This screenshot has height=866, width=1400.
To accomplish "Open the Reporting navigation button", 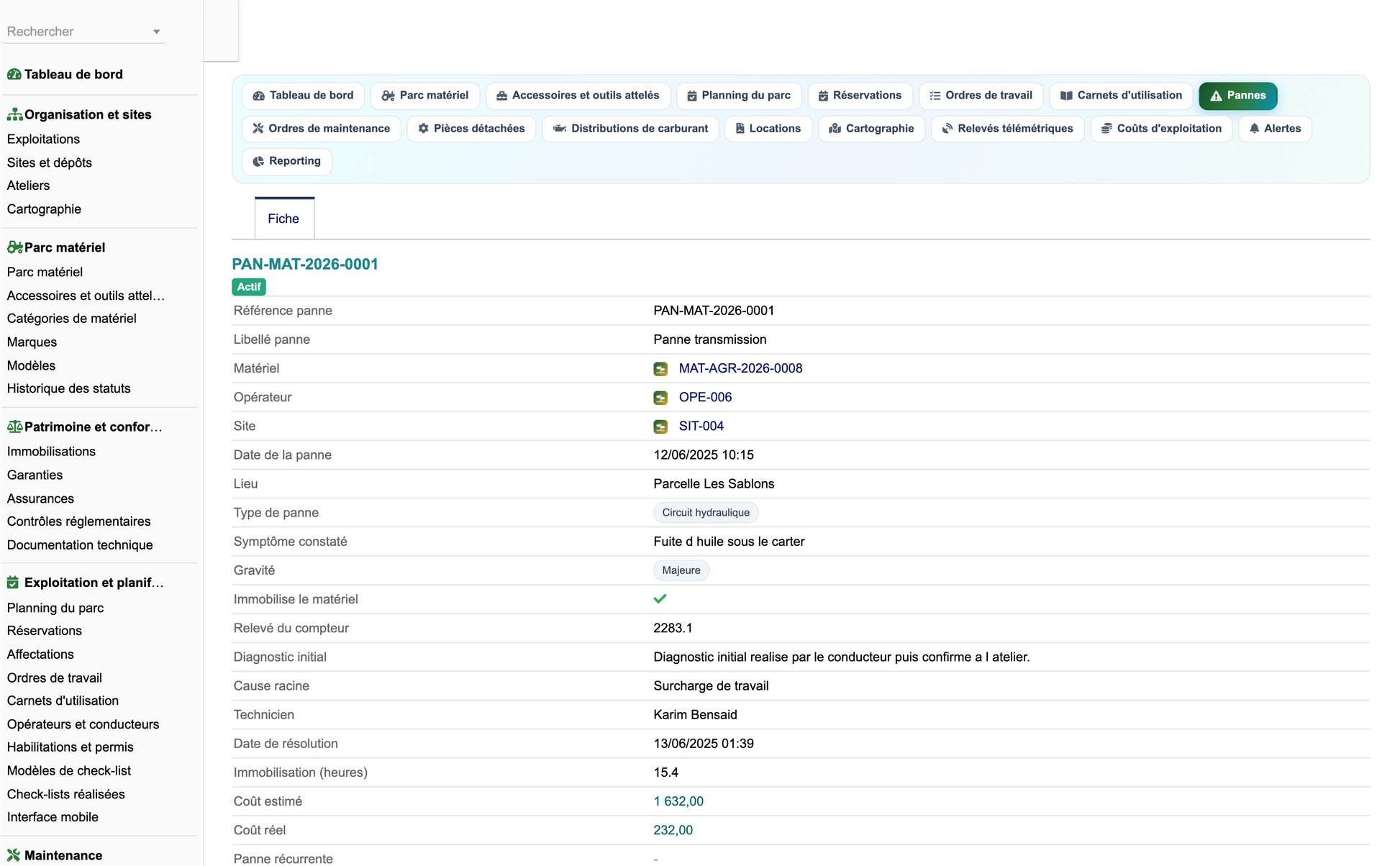I will point(287,161).
